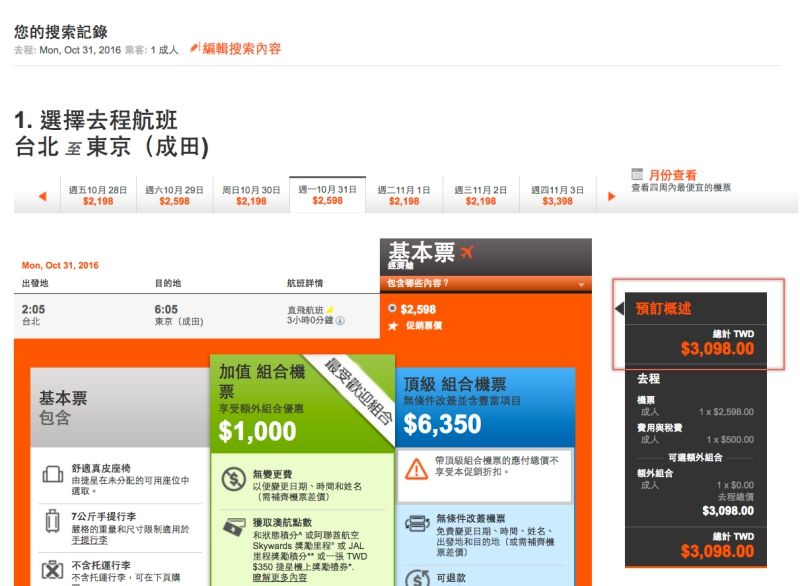
Task: Select the 周日10月30日 date tab
Action: point(251,195)
